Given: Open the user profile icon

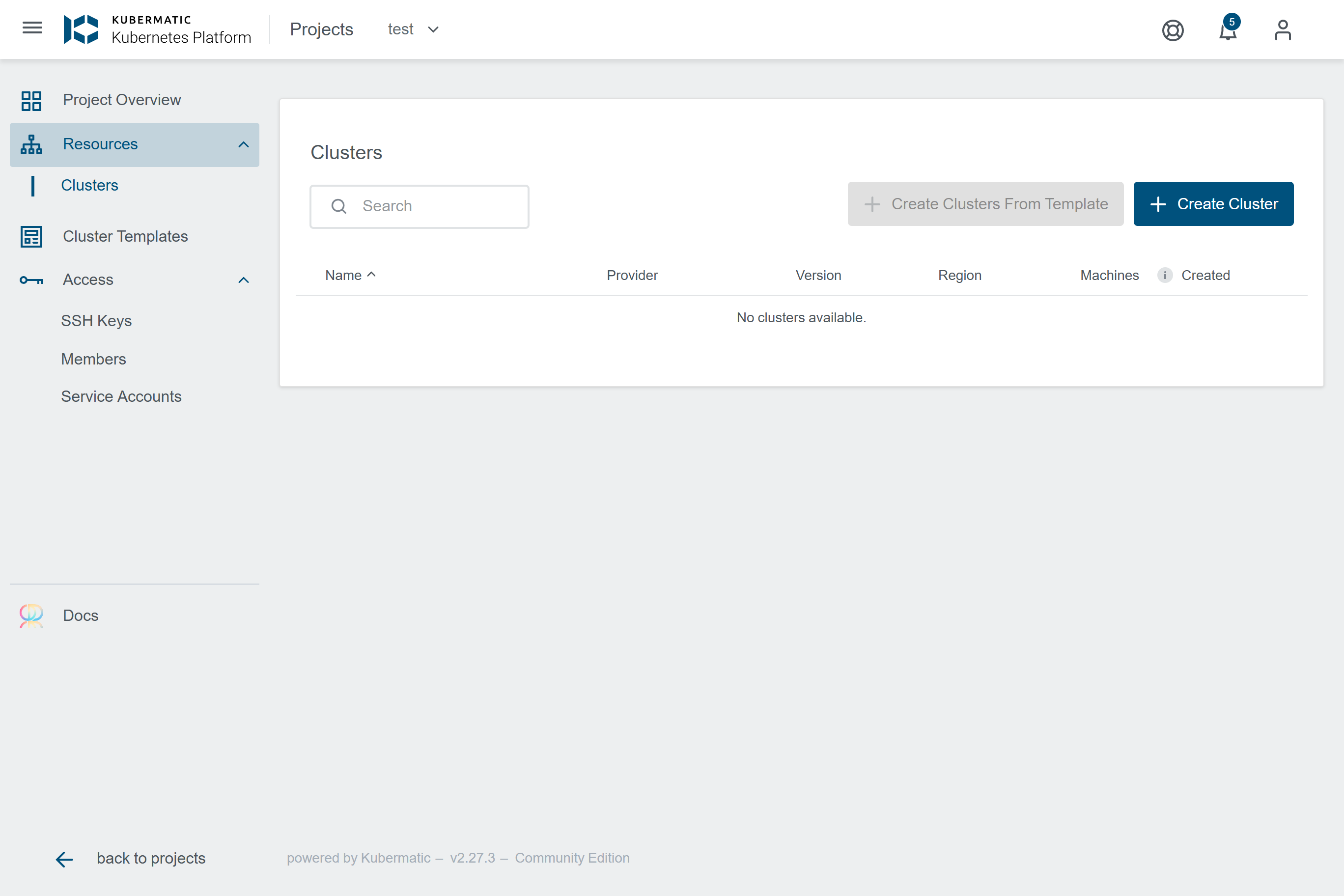Looking at the screenshot, I should point(1282,29).
